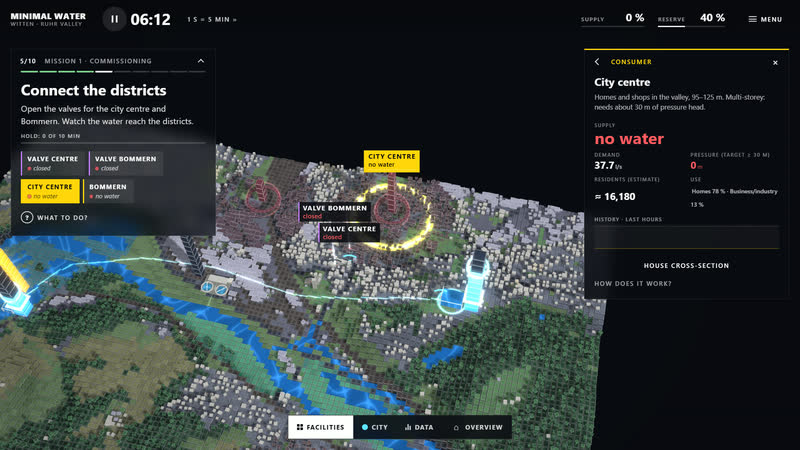Click the Reserve 40 % indicator

(x=691, y=19)
